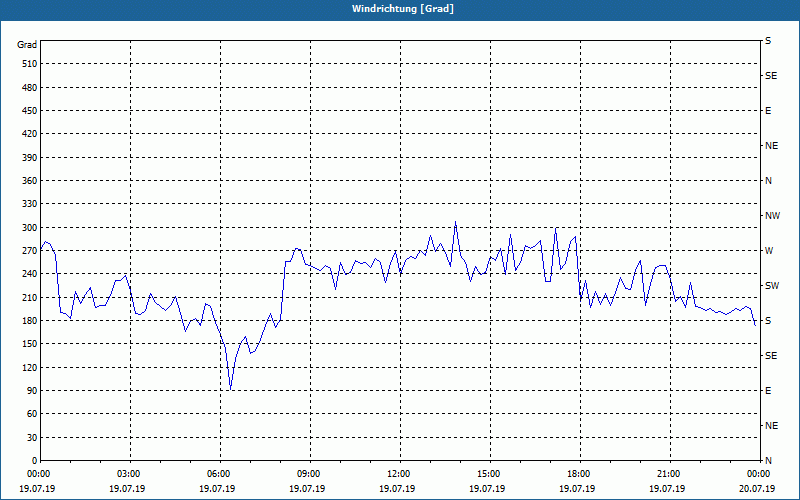Select the 450 y-axis value

pyautogui.click(x=29, y=111)
